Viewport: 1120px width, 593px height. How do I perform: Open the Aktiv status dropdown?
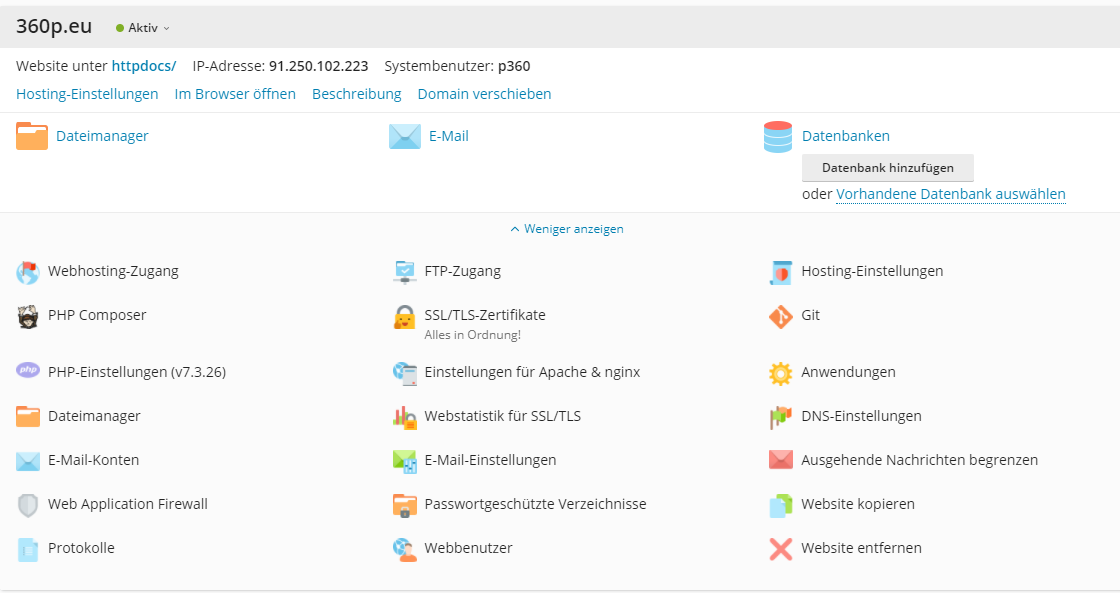click(x=143, y=28)
